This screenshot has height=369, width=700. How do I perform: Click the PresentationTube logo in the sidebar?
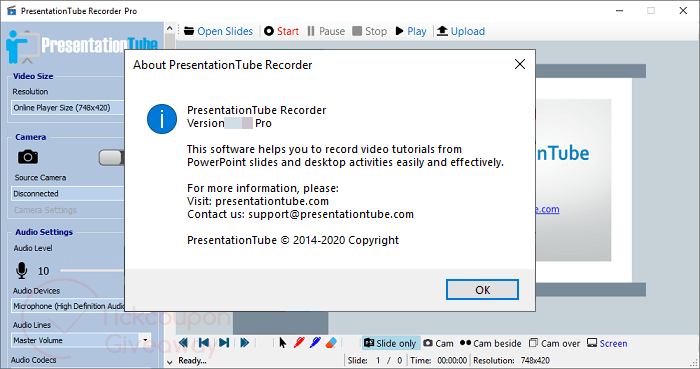click(82, 46)
